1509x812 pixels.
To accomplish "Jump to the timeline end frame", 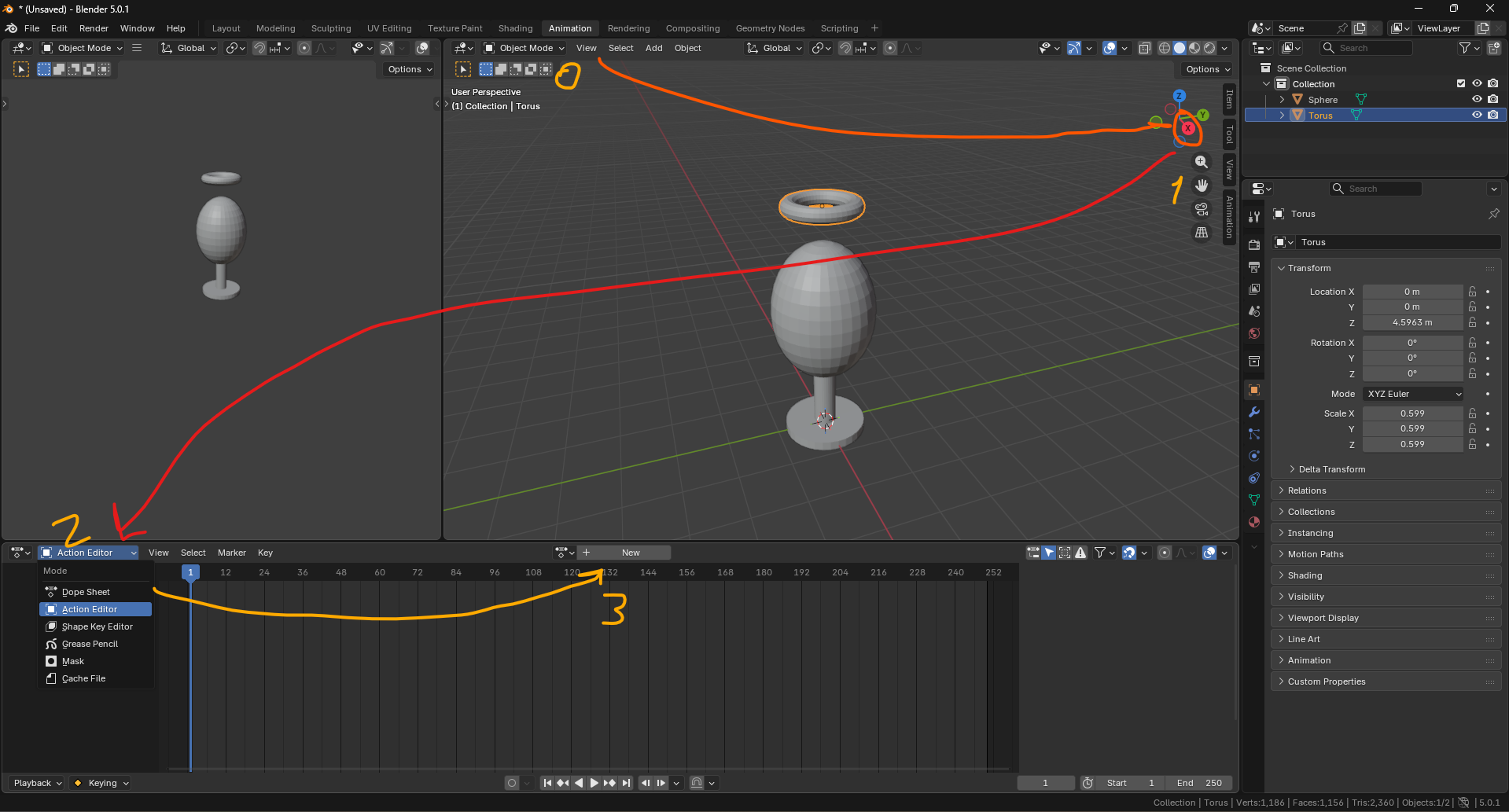I will point(626,783).
